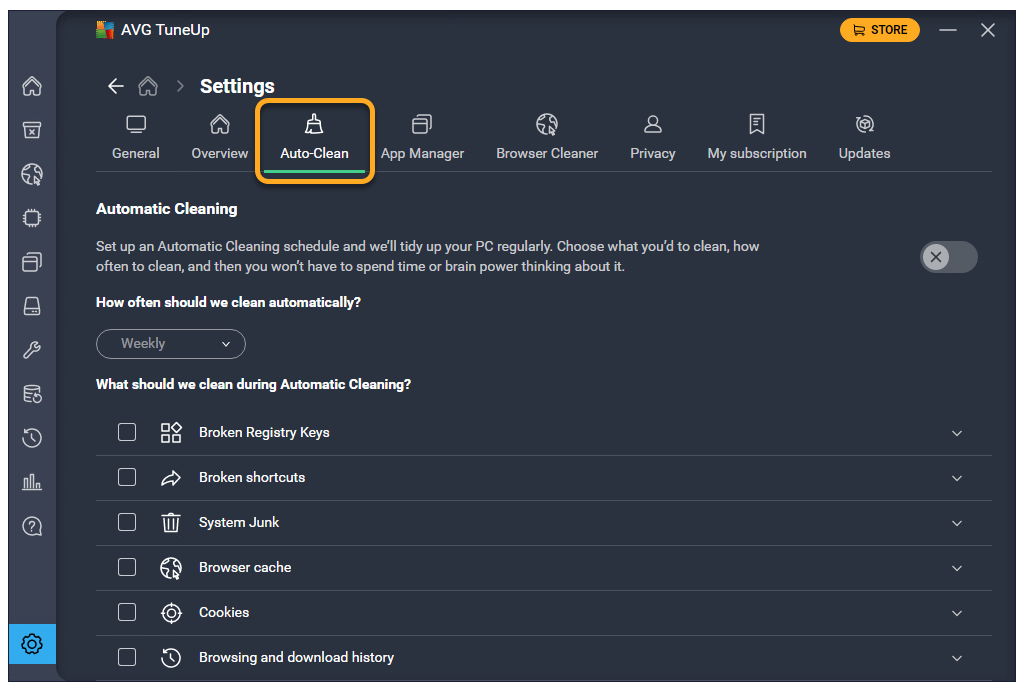Select the CPU chip icon in sidebar
Viewport: 1025px width, 692px height.
[x=32, y=218]
